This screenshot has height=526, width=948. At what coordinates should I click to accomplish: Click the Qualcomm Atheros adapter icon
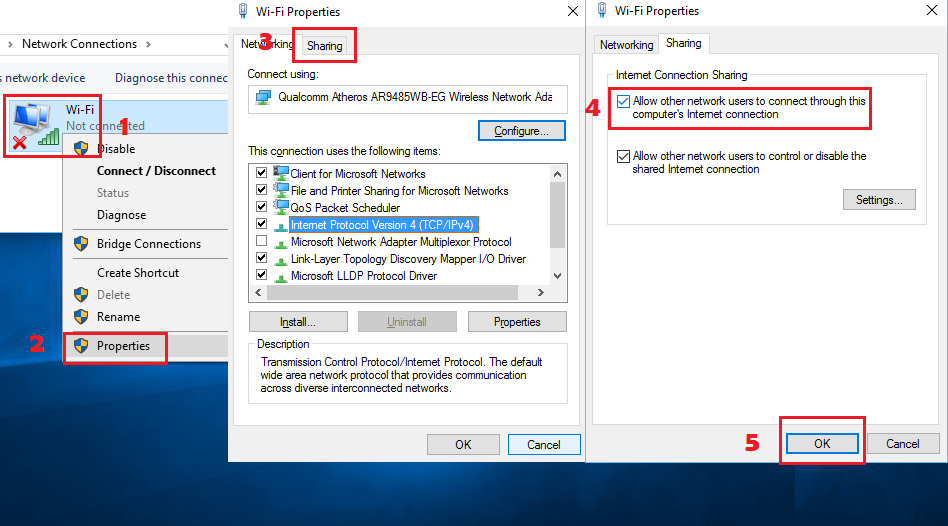tap(263, 97)
